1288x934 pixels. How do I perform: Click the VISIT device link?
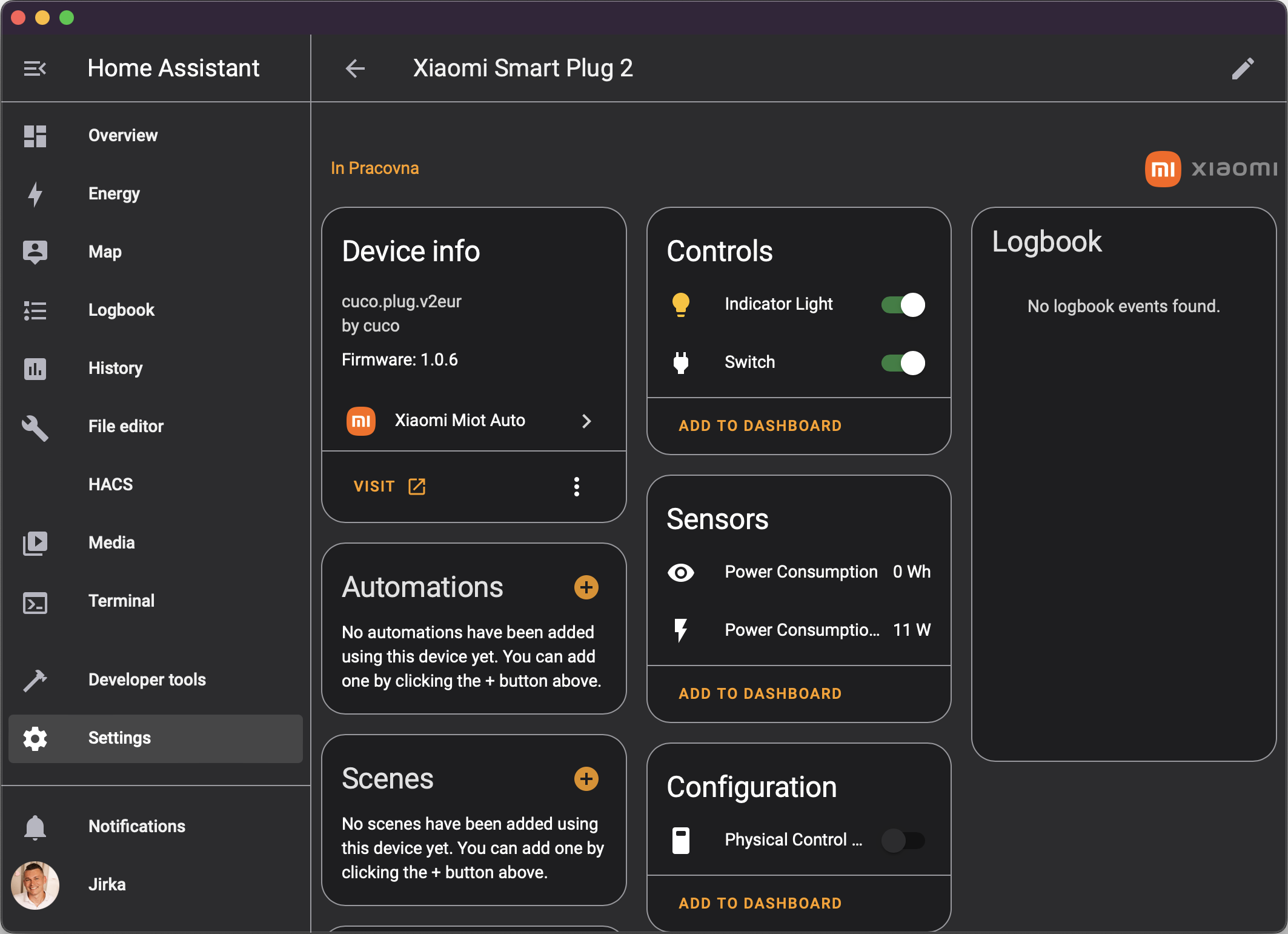[390, 487]
